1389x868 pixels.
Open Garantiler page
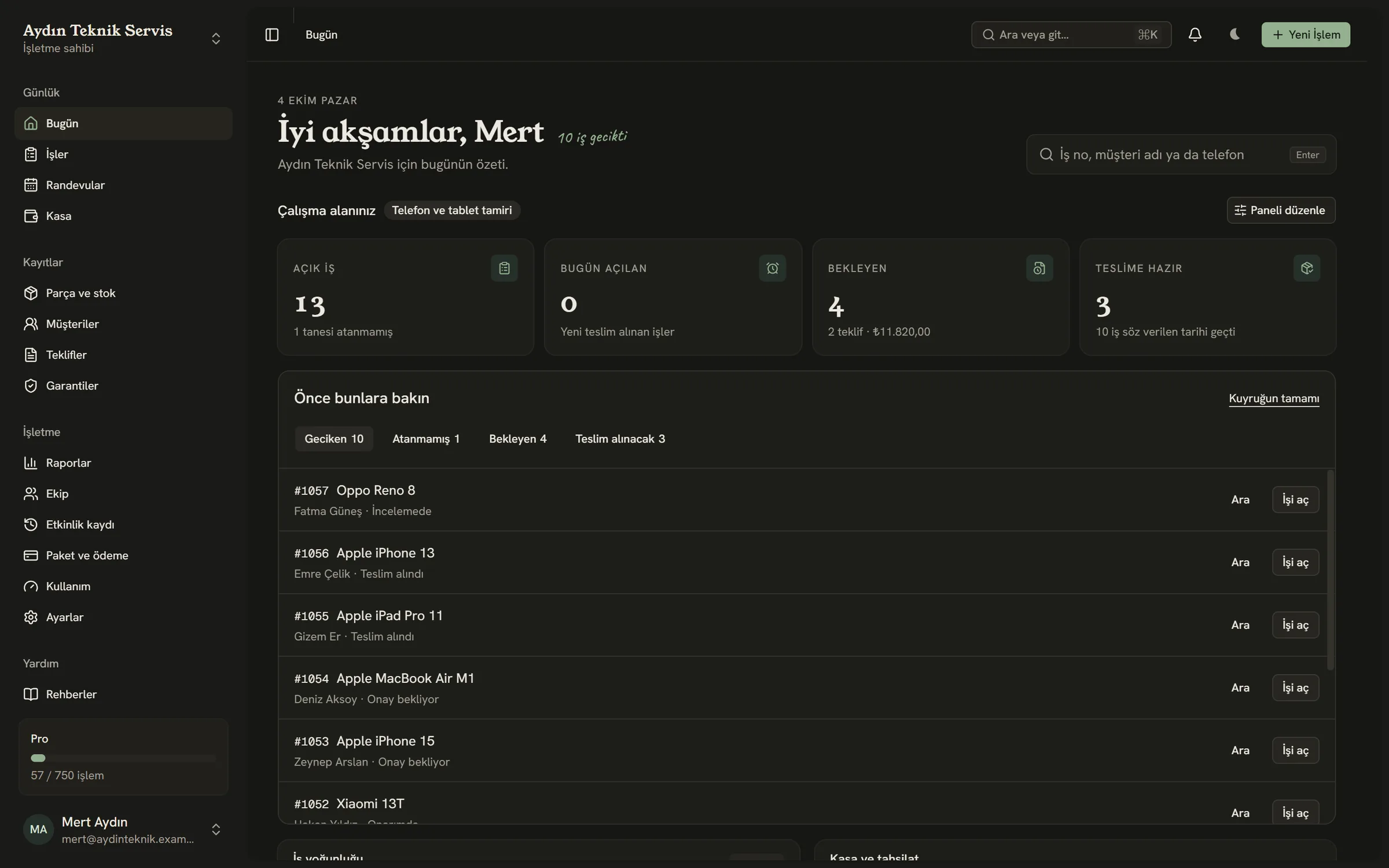tap(123, 385)
